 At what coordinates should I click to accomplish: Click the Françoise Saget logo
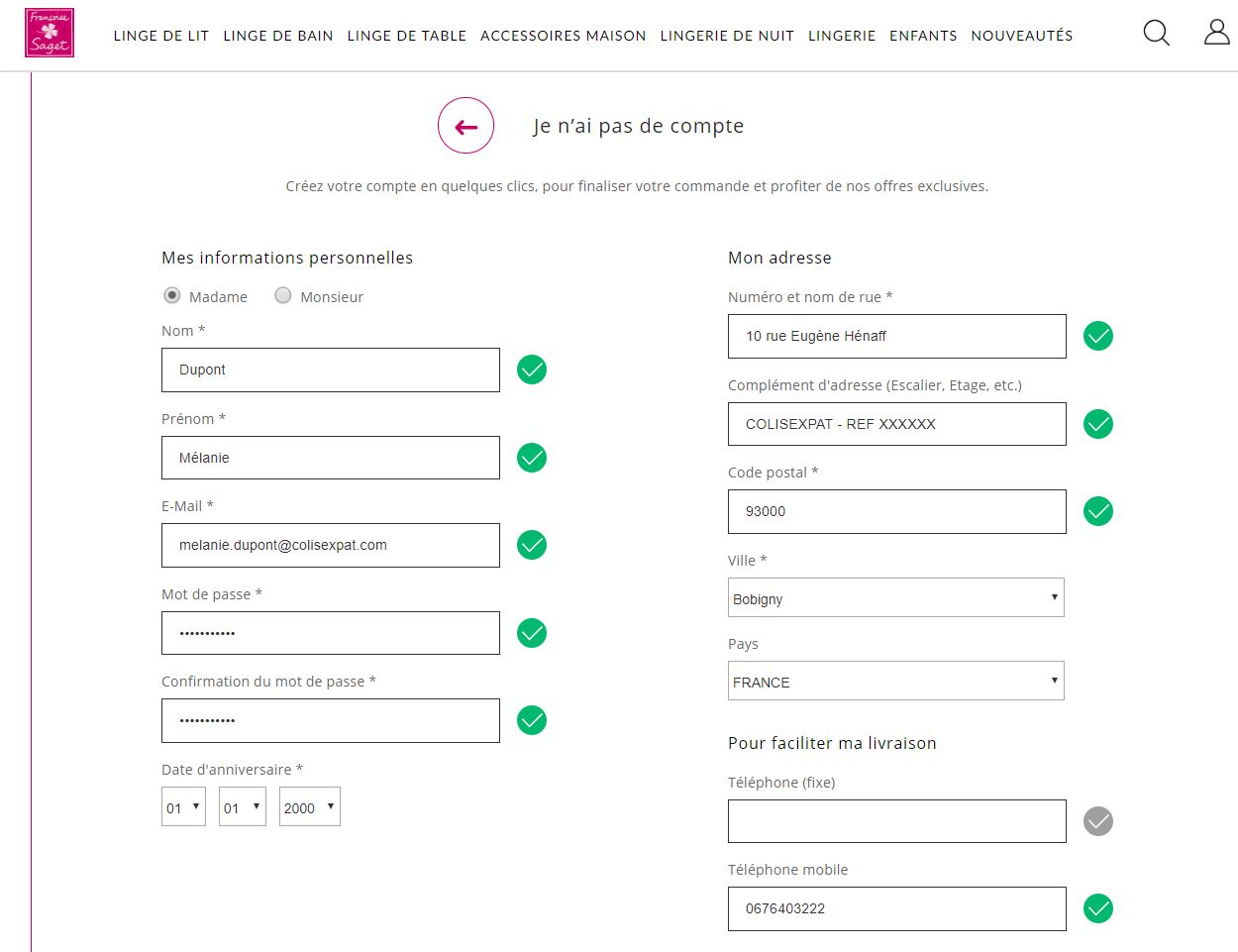point(50,33)
